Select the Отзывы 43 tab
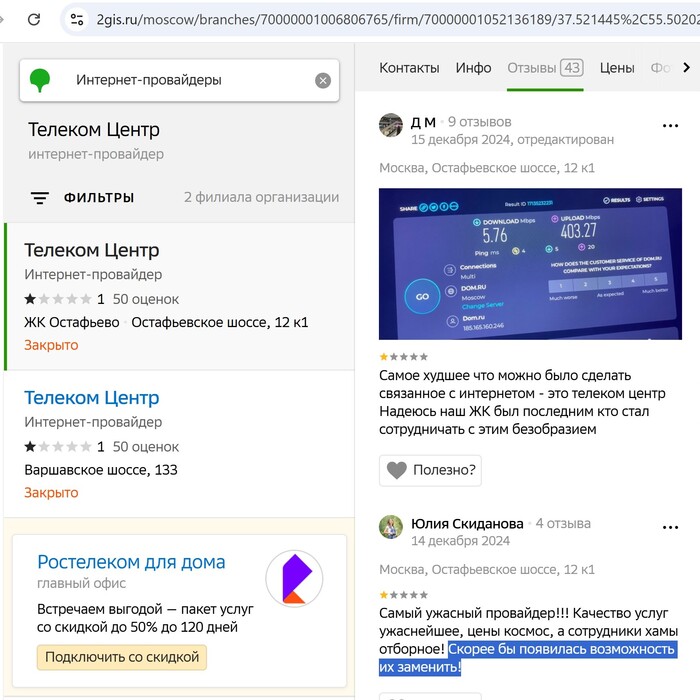 (545, 68)
